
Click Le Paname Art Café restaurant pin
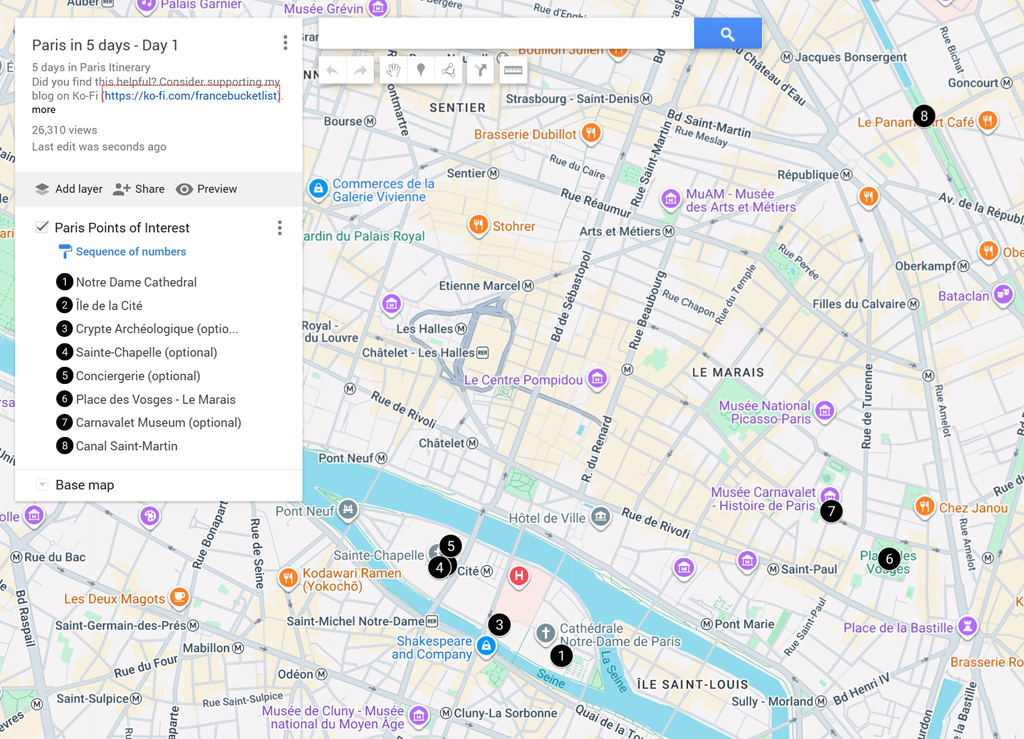pyautogui.click(x=987, y=121)
